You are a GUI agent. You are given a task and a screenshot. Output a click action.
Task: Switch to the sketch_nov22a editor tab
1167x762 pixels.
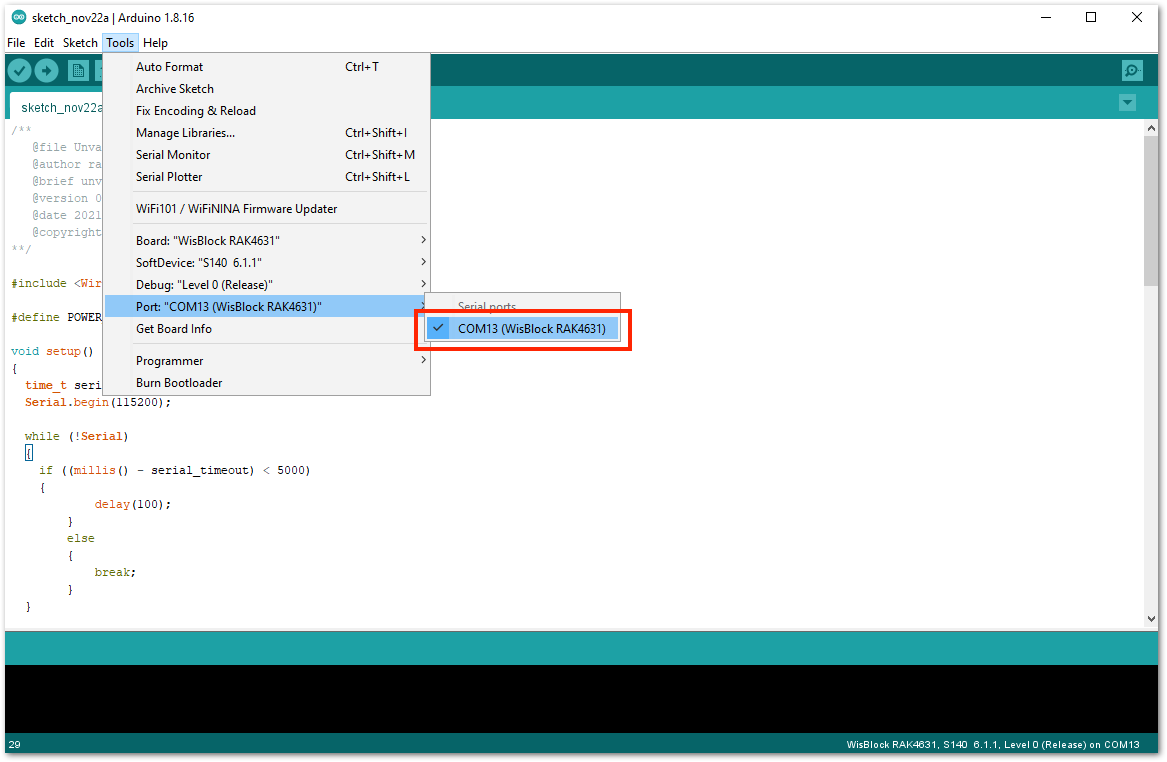pos(57,107)
